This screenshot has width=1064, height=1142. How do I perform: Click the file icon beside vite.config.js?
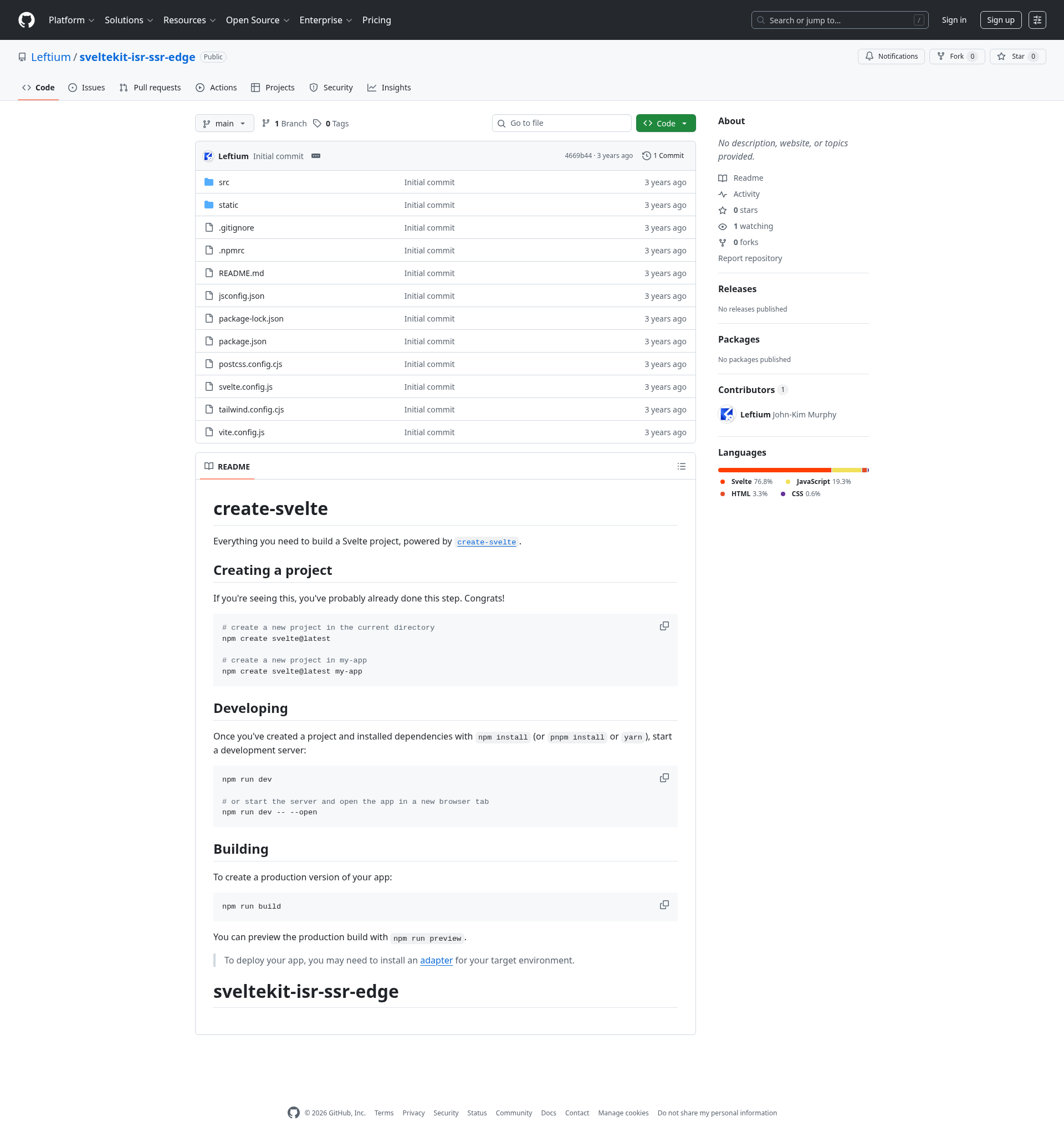point(209,432)
